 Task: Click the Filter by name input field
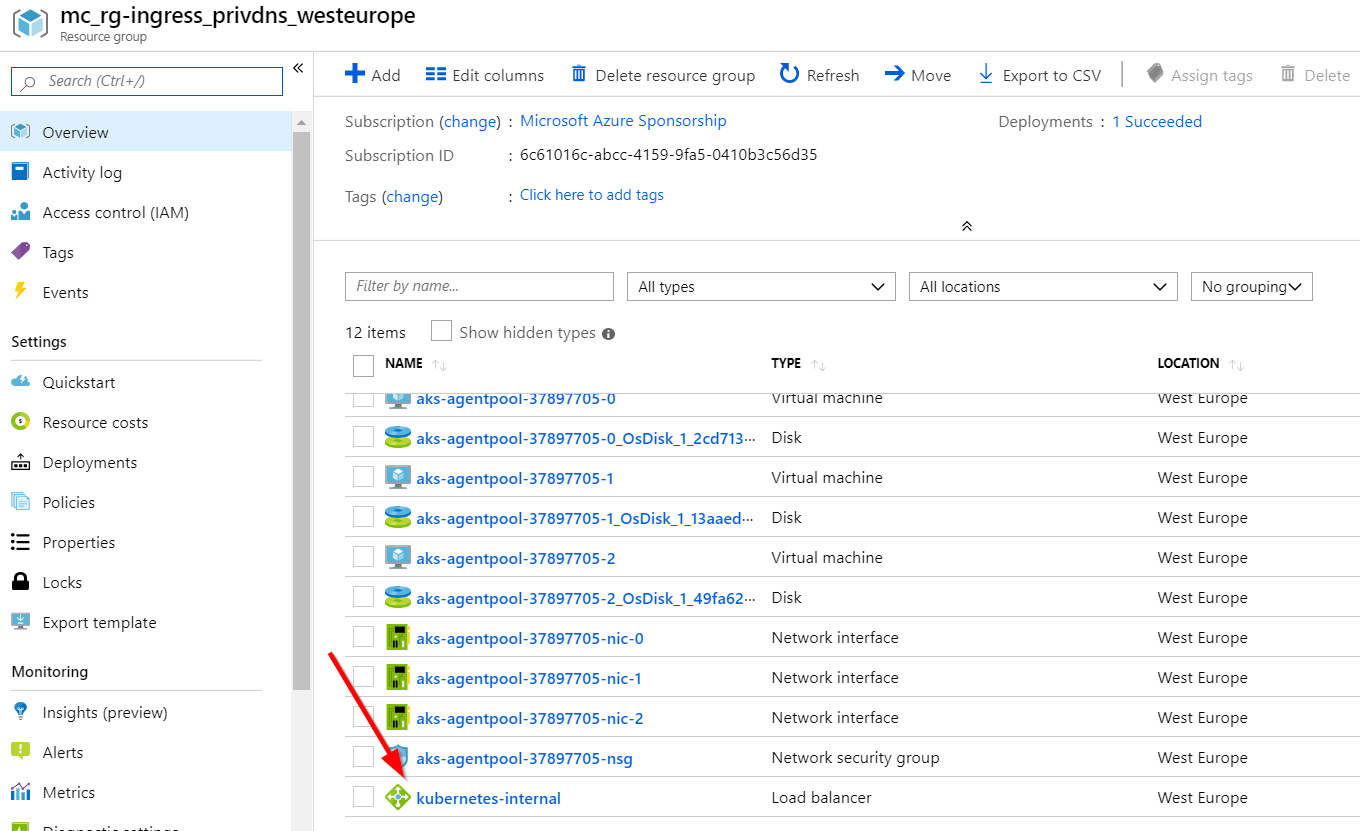[479, 286]
